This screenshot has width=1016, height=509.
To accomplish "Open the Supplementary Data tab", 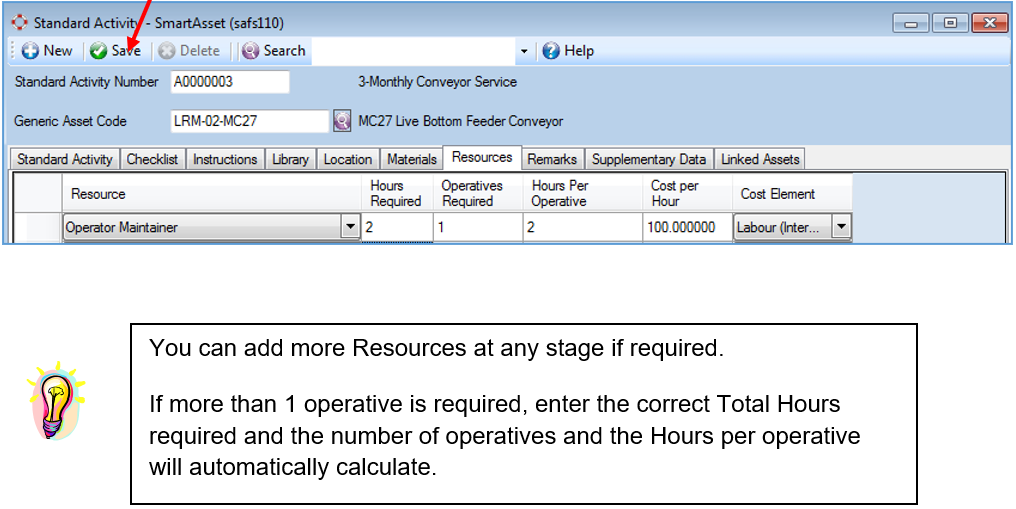I will point(649,159).
